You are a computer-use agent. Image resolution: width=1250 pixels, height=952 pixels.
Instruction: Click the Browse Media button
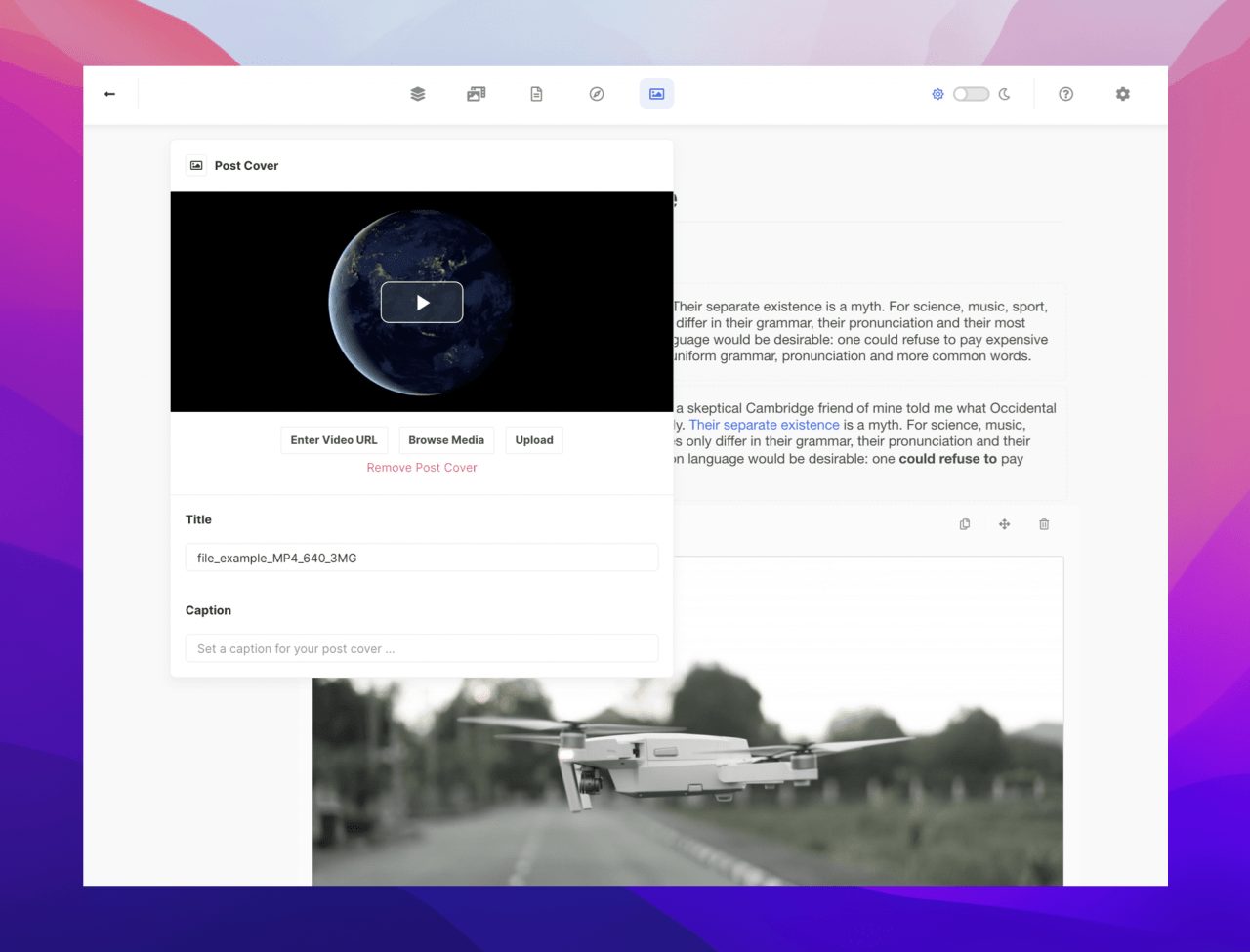[446, 440]
